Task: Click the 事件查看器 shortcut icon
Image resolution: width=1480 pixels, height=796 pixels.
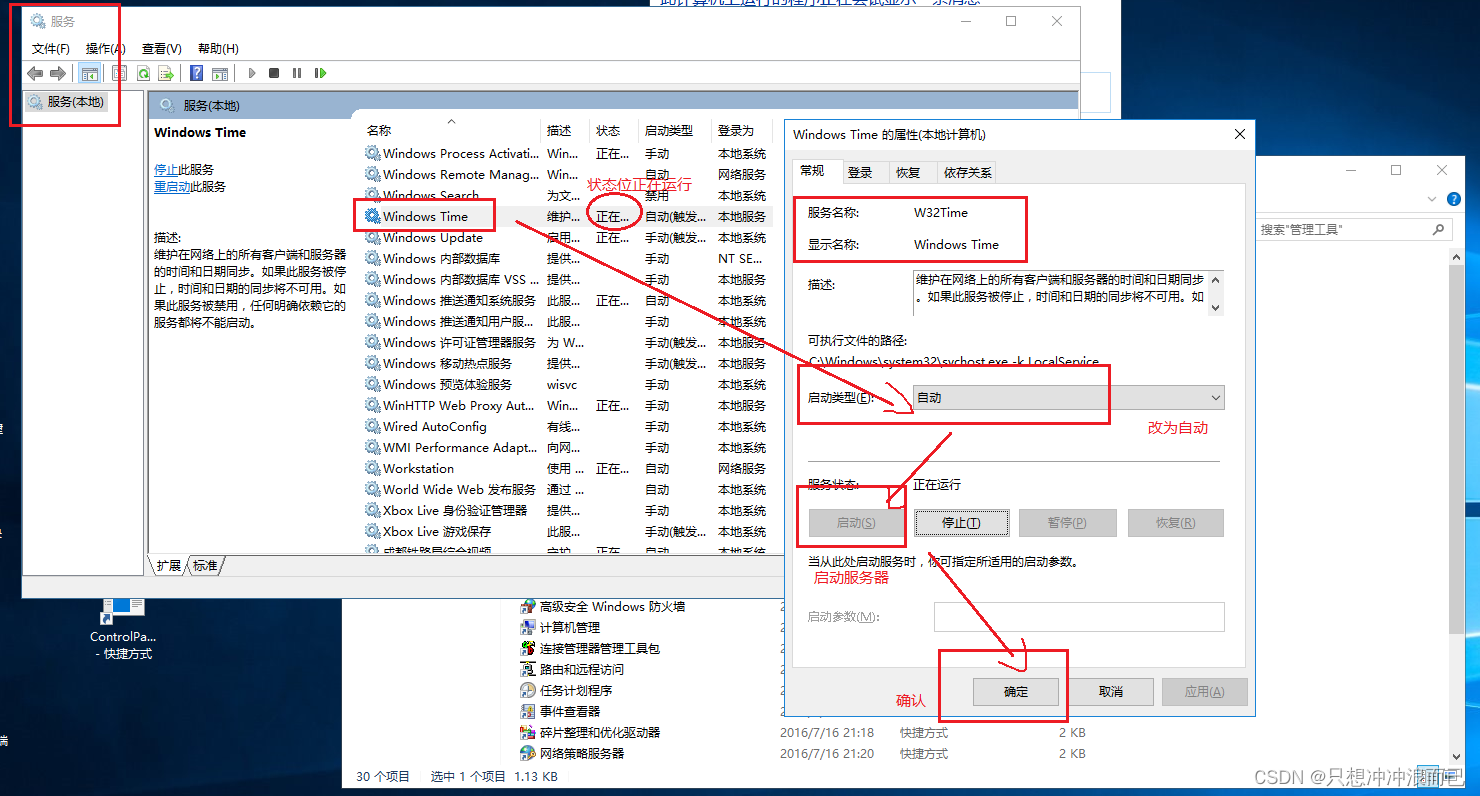Action: 528,712
